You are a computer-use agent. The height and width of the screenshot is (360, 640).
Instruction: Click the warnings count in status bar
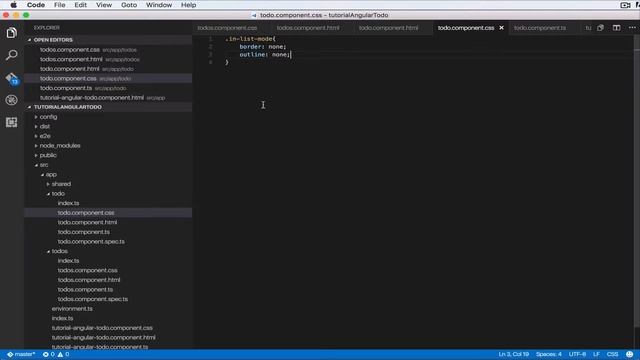pyautogui.click(x=63, y=354)
